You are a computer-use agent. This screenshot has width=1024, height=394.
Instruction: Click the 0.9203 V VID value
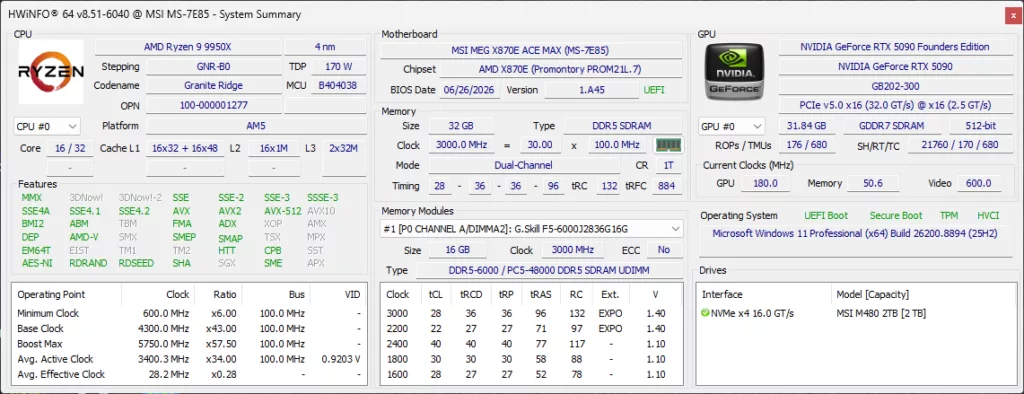(341, 359)
